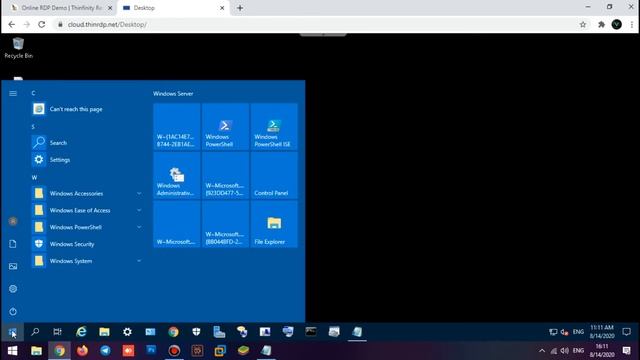Click the Settings gear in Start left rail
640x360 pixels.
[x=13, y=289]
